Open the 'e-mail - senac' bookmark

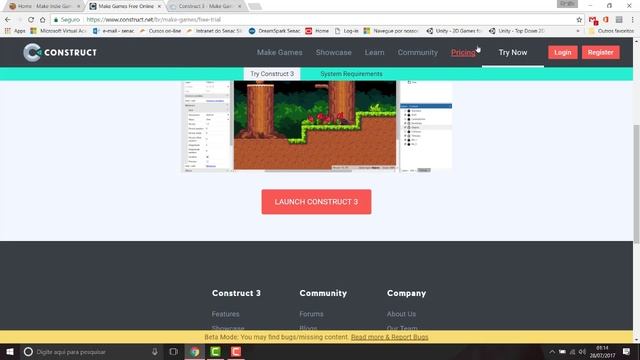pyautogui.click(x=114, y=31)
